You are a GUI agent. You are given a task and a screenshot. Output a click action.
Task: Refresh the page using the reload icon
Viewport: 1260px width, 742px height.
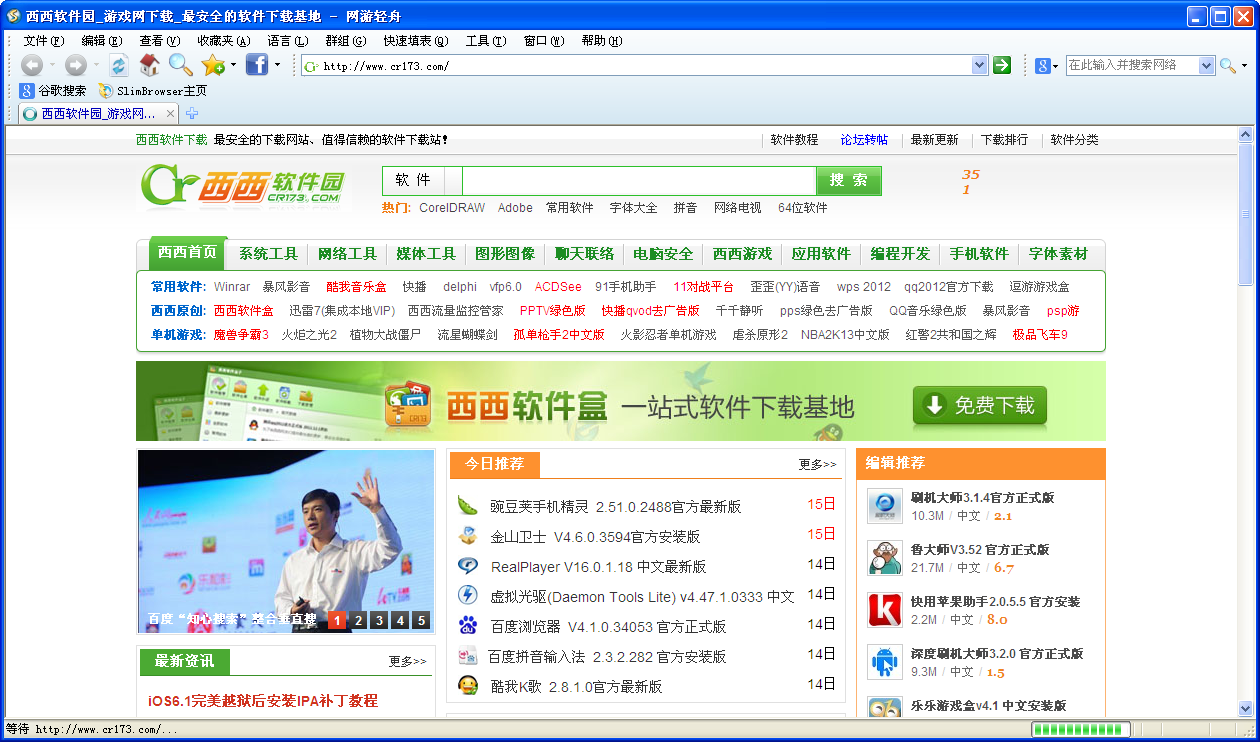pos(119,65)
